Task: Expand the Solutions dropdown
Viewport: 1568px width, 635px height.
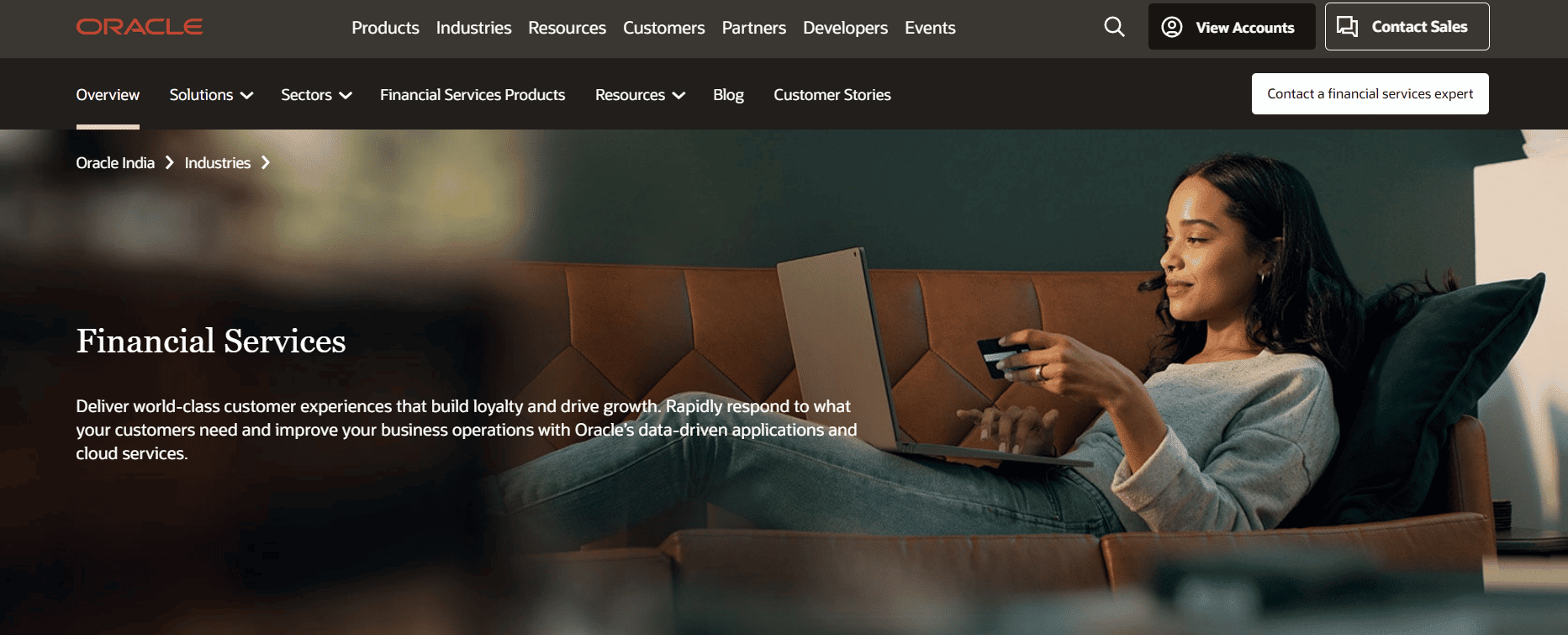Action: click(x=211, y=95)
